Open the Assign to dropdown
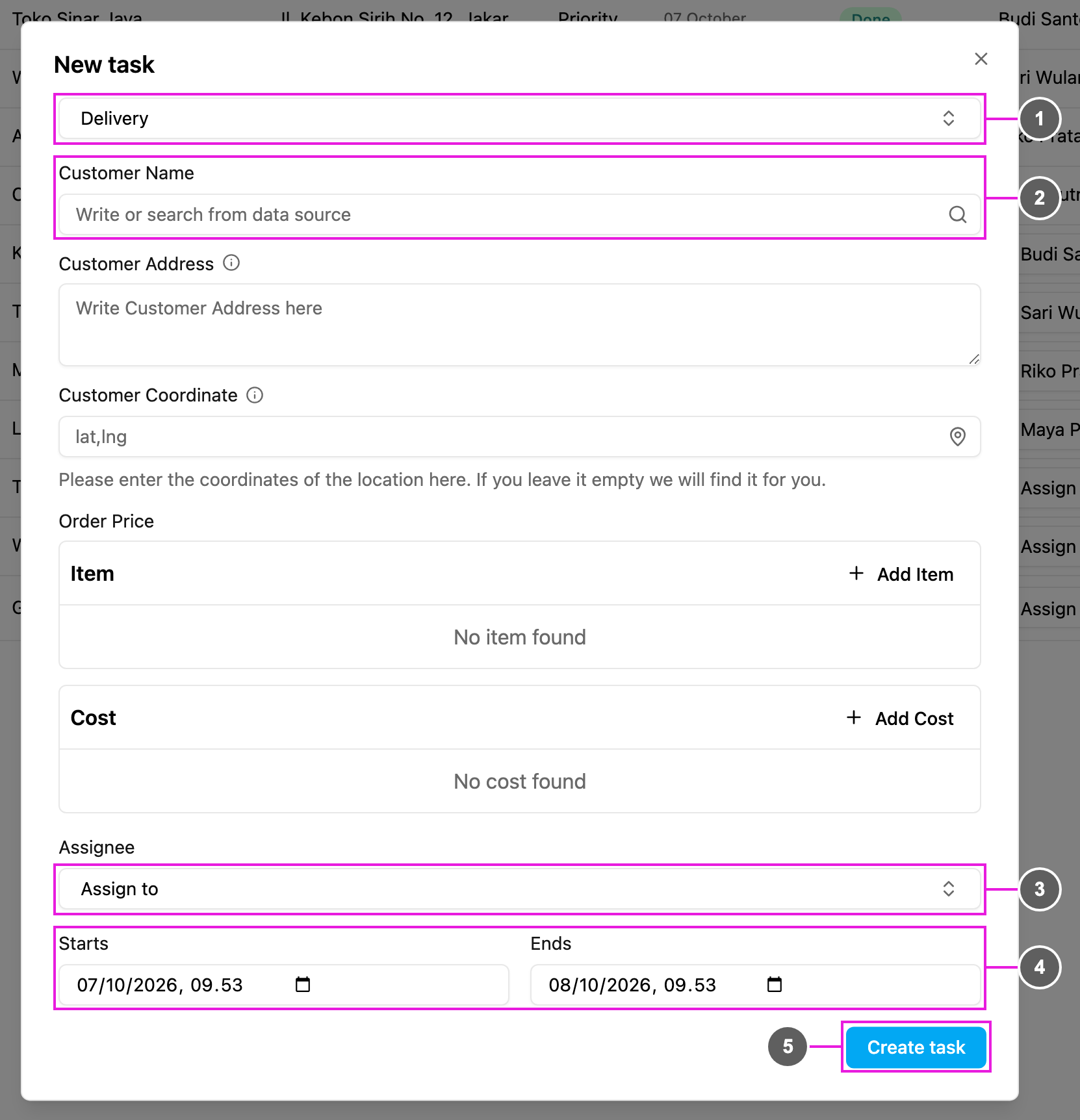 pyautogui.click(x=519, y=889)
